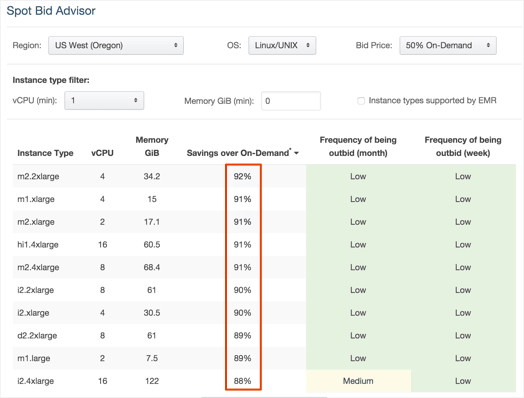Select the d2.2xlarge instance row

pos(264,335)
